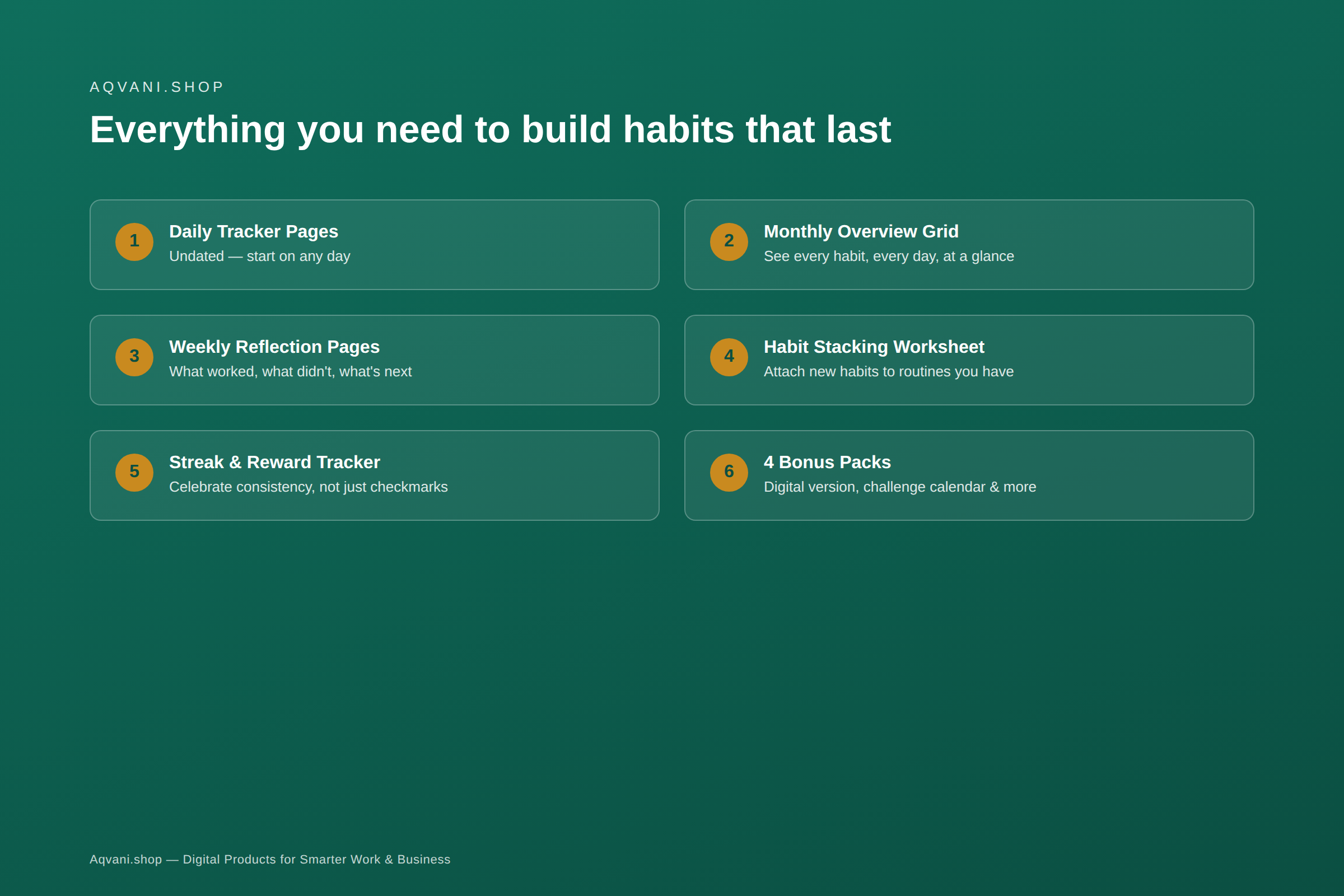Image resolution: width=1344 pixels, height=896 pixels.
Task: Select the Daily Tracker Pages title
Action: (254, 231)
